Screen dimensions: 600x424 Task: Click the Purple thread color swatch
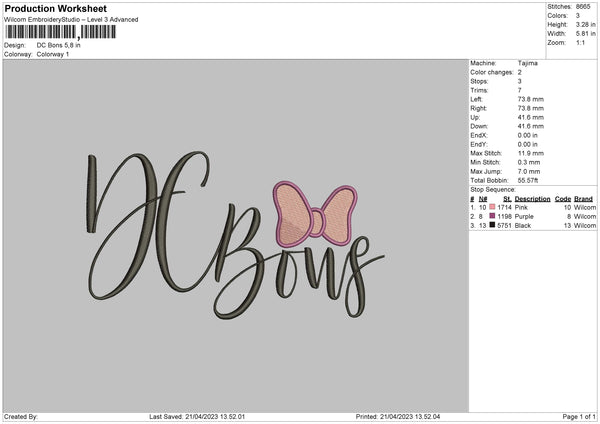(492, 216)
